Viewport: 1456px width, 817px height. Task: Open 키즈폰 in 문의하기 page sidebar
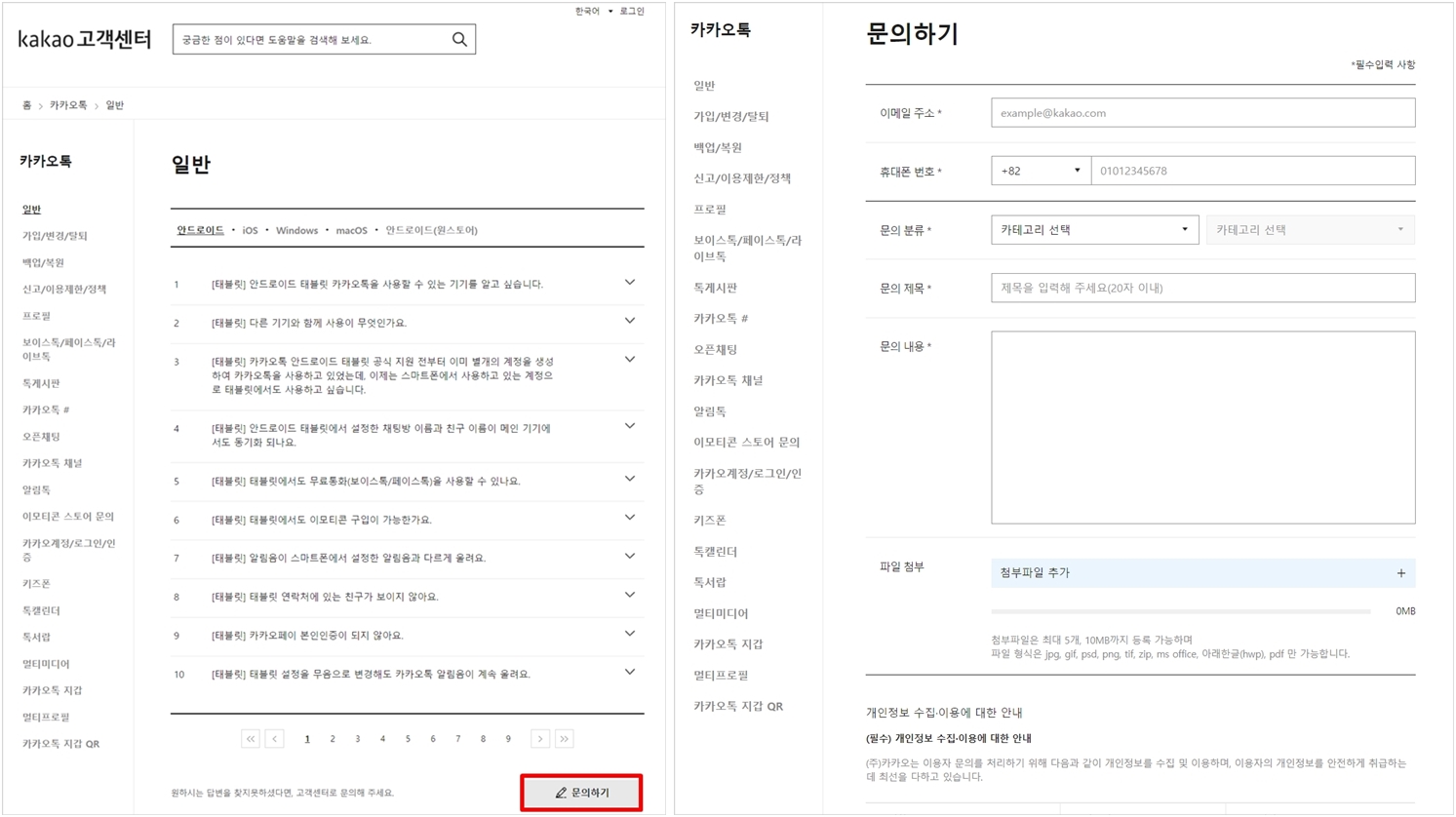[x=710, y=521]
